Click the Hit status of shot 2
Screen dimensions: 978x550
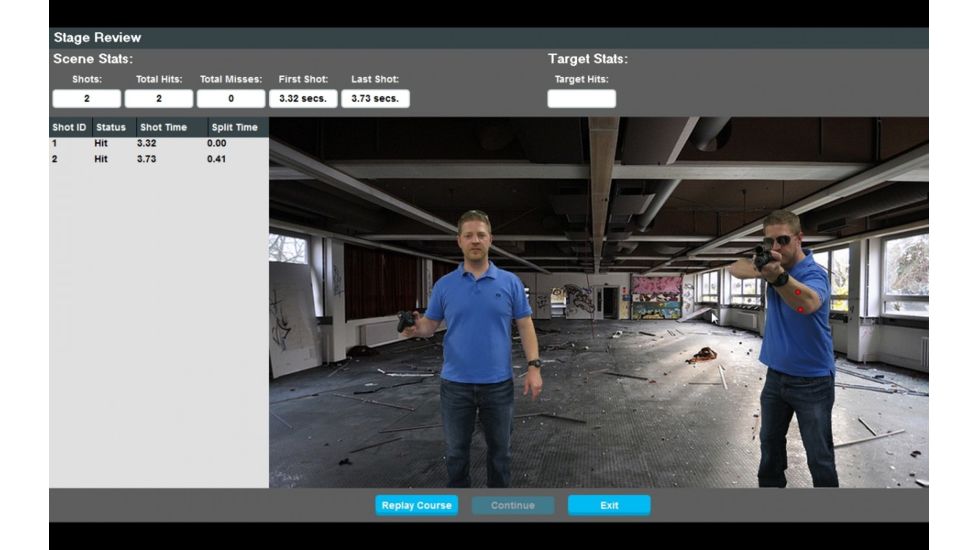point(101,159)
